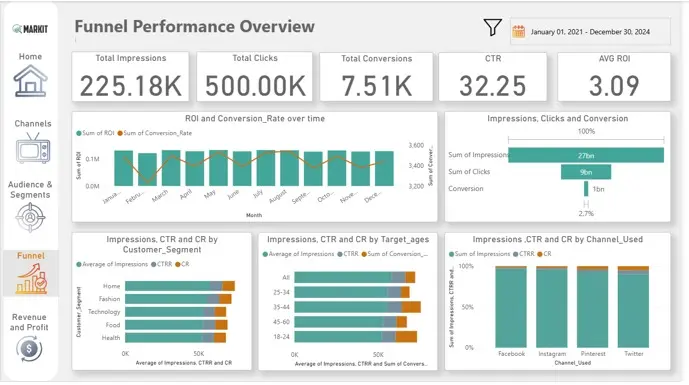Click the filter funnel icon

click(493, 27)
